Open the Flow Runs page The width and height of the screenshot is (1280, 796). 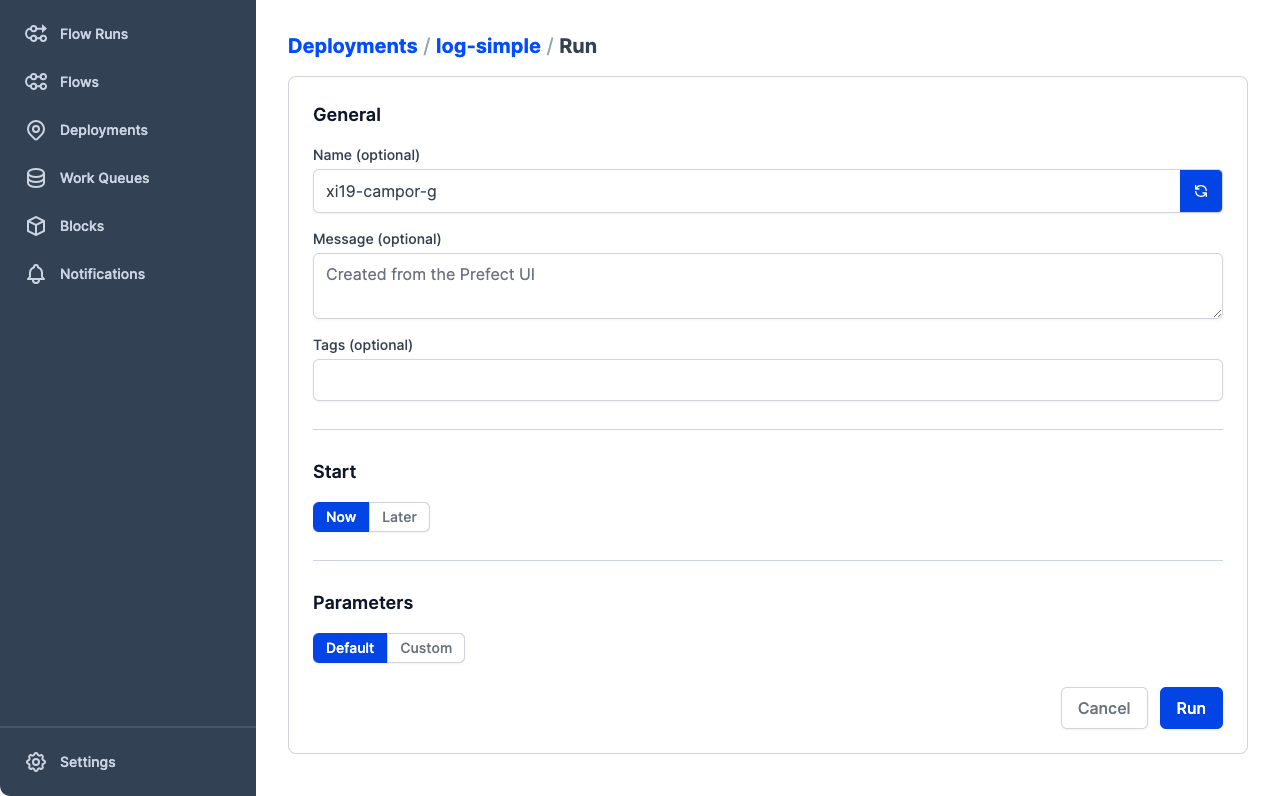pos(94,34)
